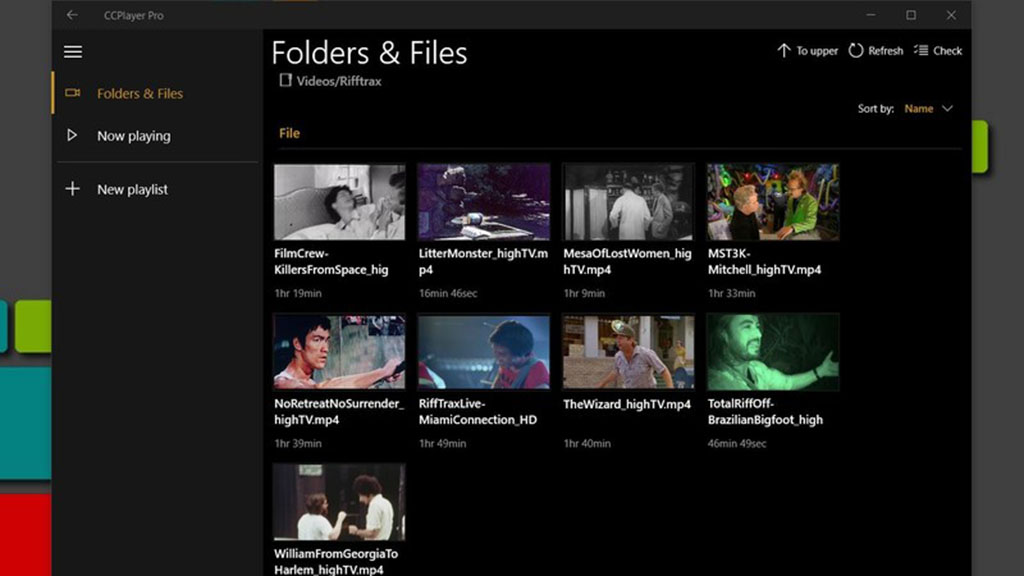The width and height of the screenshot is (1024, 576).
Task: Open the WilliamFromGeorgiaToHarlem thumbnail
Action: [340, 502]
